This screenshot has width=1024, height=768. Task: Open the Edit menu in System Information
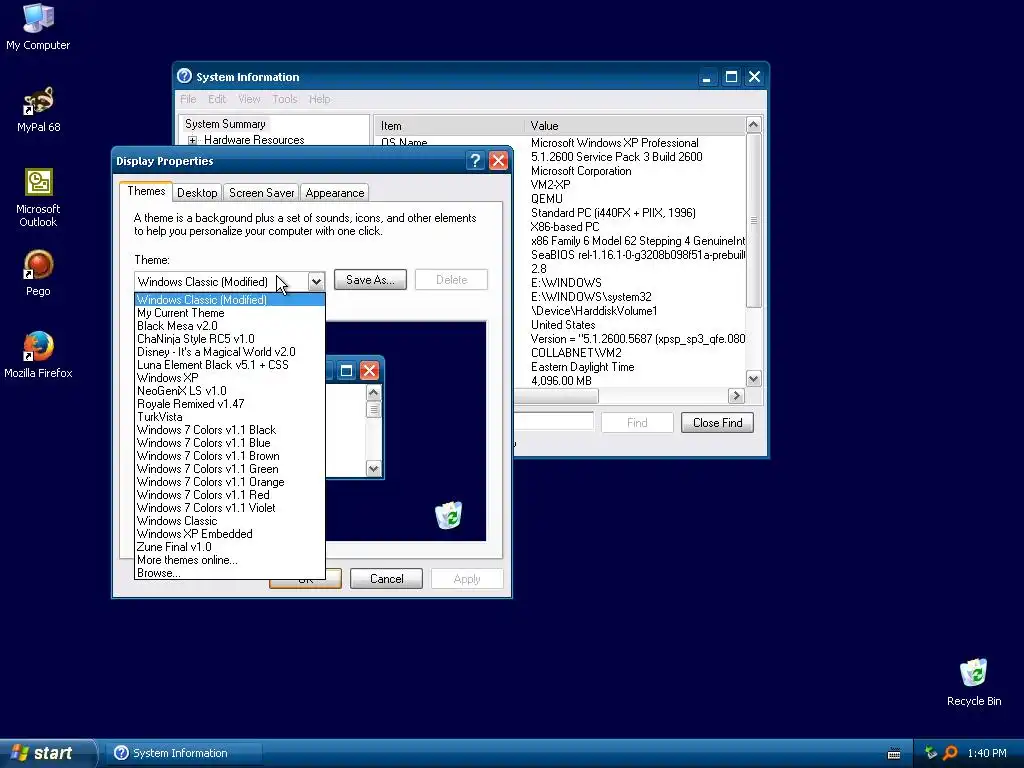[x=217, y=99]
